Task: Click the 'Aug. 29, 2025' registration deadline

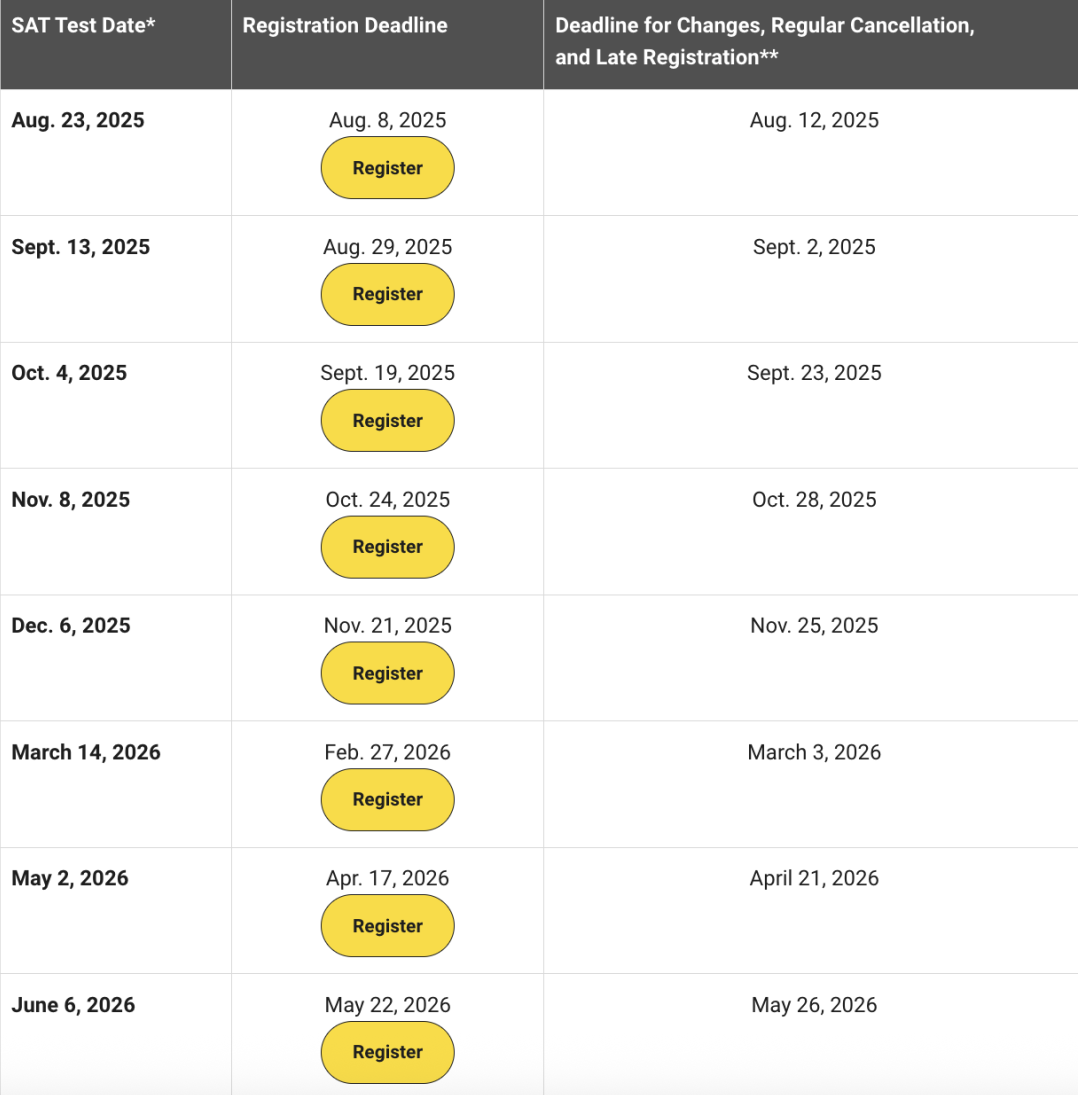Action: click(387, 247)
